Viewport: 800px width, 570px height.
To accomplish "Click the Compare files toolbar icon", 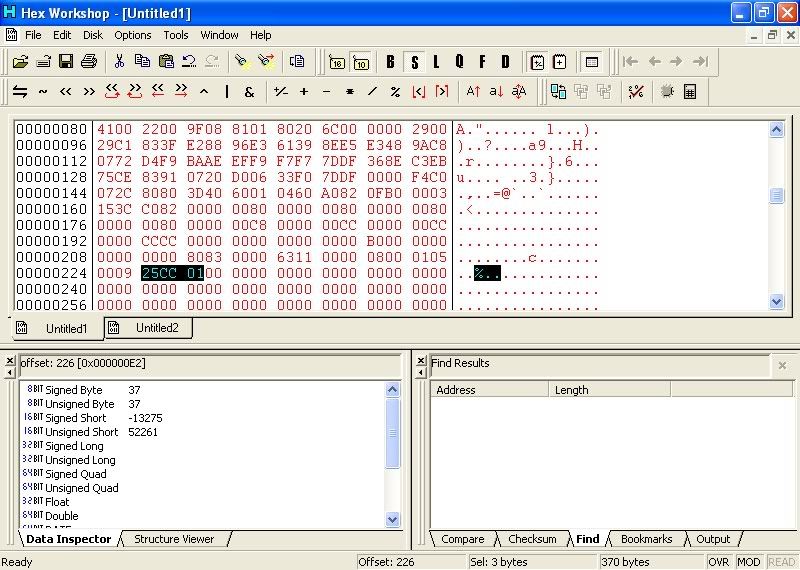I will click(558, 92).
